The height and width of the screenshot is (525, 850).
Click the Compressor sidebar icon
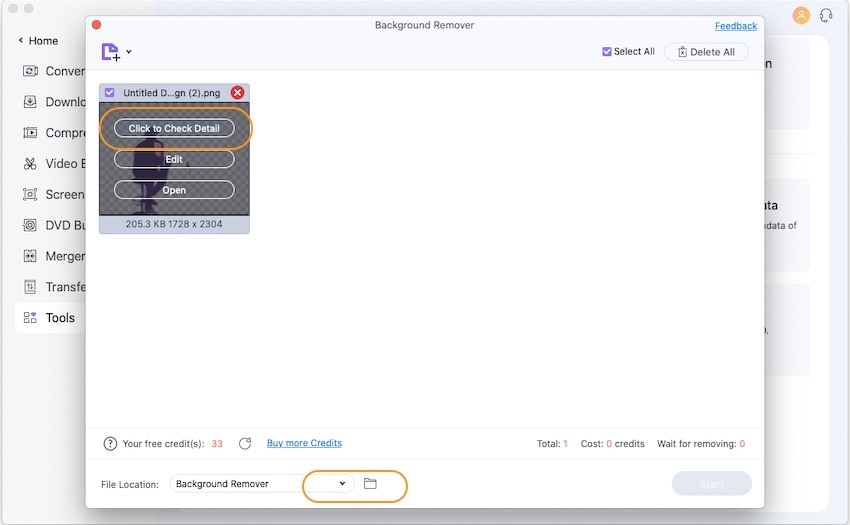[x=30, y=133]
